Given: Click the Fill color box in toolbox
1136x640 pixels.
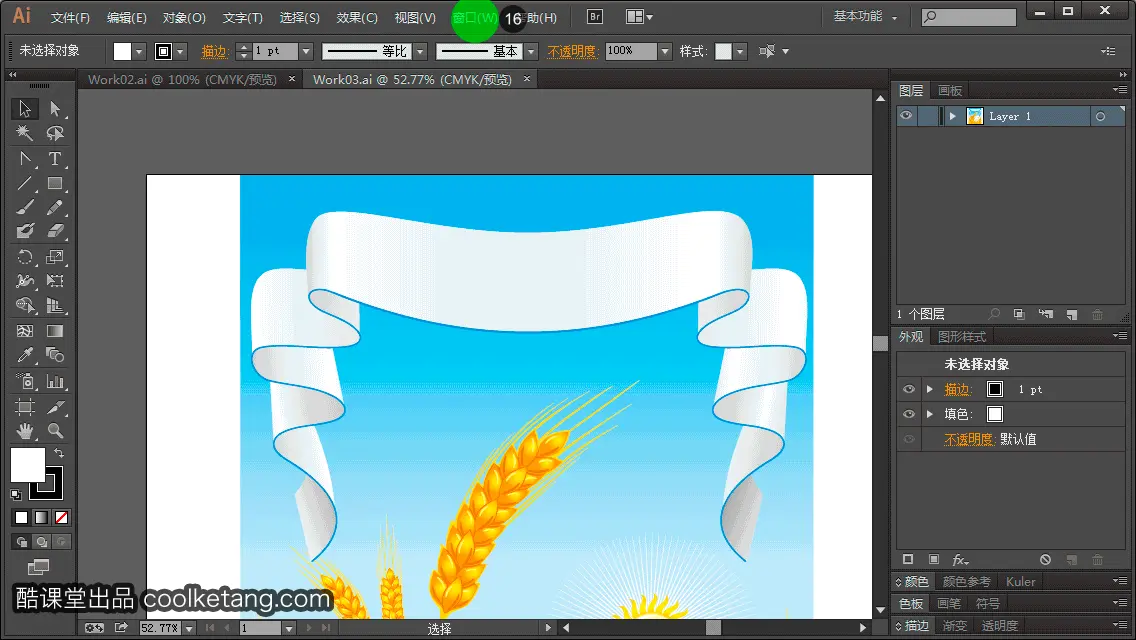Looking at the screenshot, I should pyautogui.click(x=28, y=465).
